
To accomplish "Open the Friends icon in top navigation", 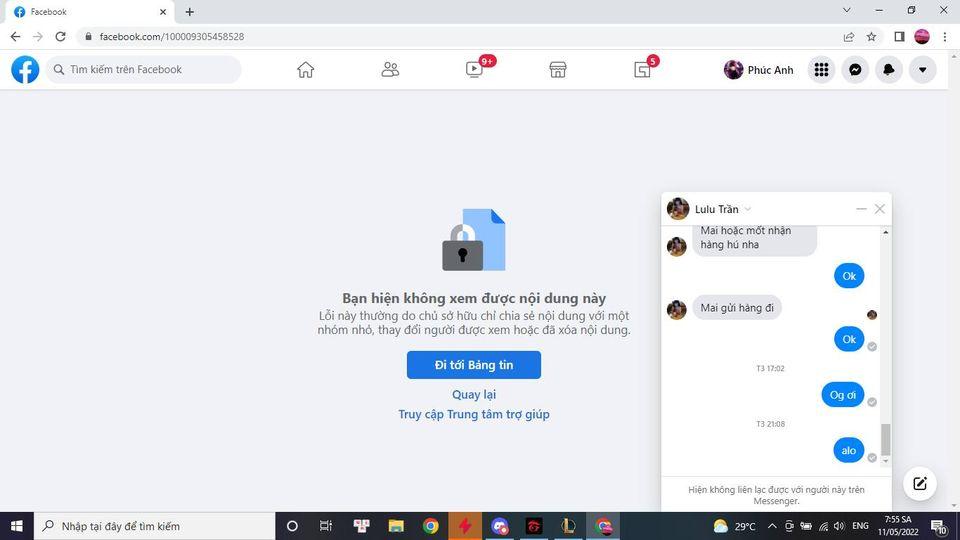I will click(390, 70).
